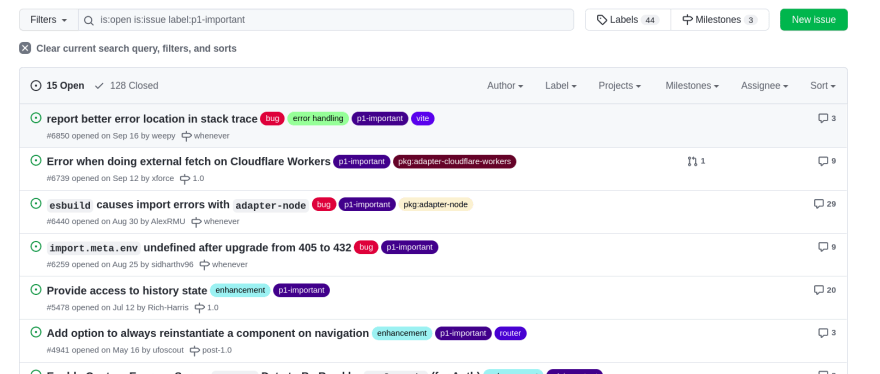Open author sidharthv96's issues

point(172,264)
